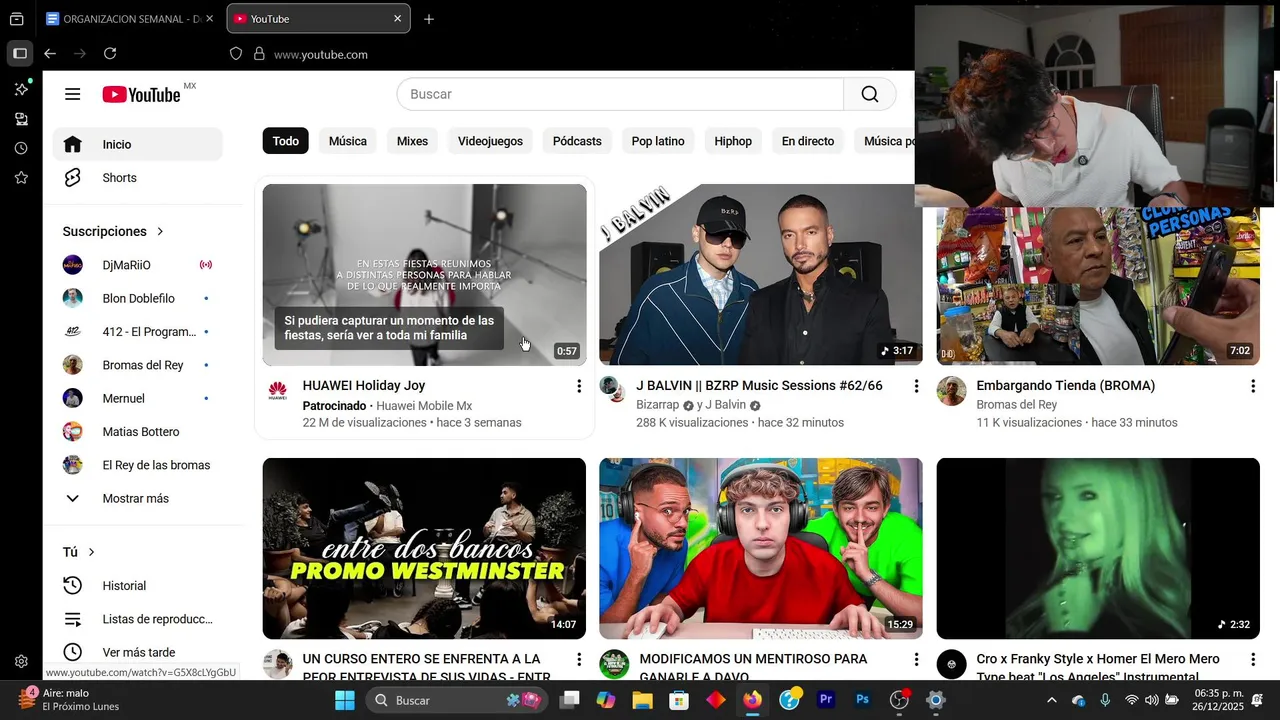Open options menu for J BALVIN BZRP video
Image resolution: width=1280 pixels, height=720 pixels.
tap(915, 386)
